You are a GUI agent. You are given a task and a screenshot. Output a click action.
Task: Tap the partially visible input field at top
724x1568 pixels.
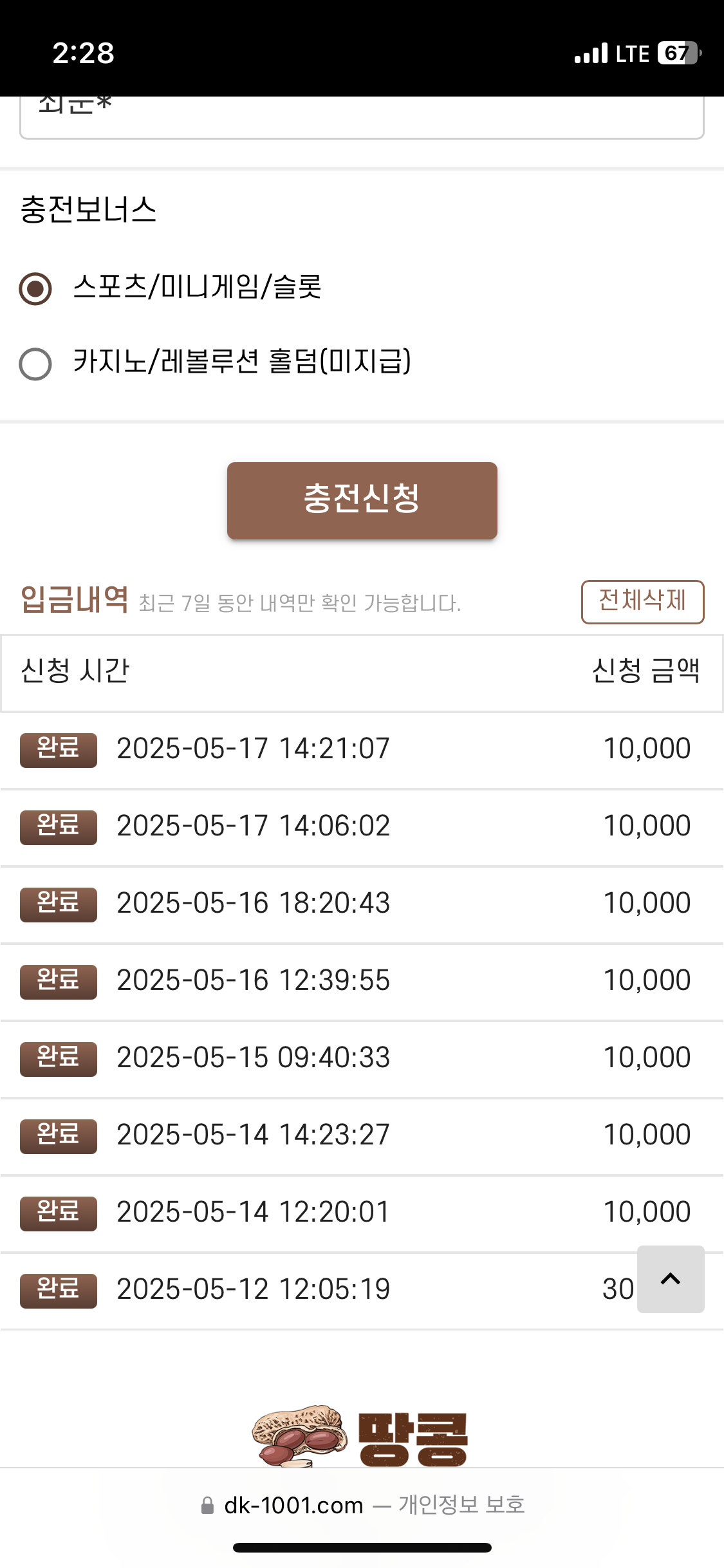[362, 117]
